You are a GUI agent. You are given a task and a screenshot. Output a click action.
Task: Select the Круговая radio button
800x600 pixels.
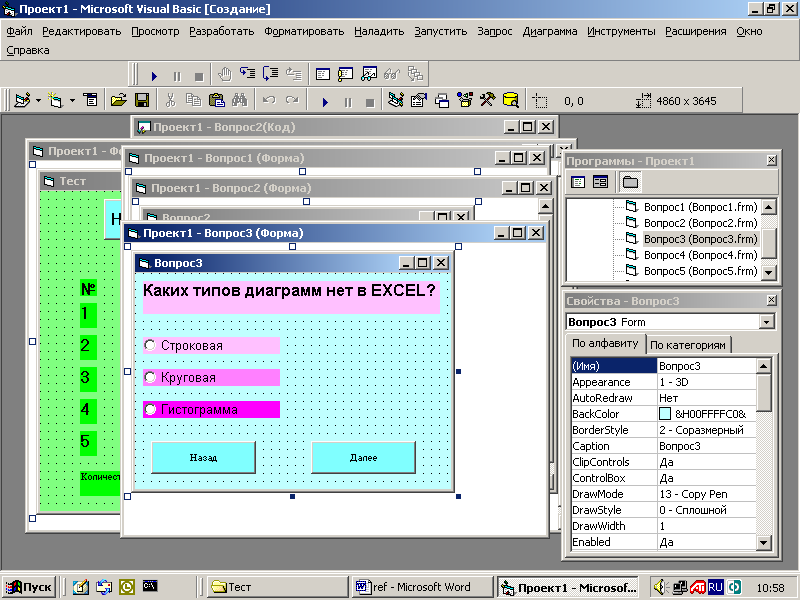(x=151, y=377)
